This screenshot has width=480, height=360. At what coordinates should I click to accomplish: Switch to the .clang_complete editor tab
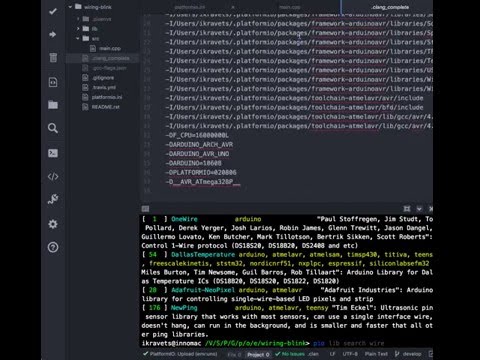(x=390, y=7)
